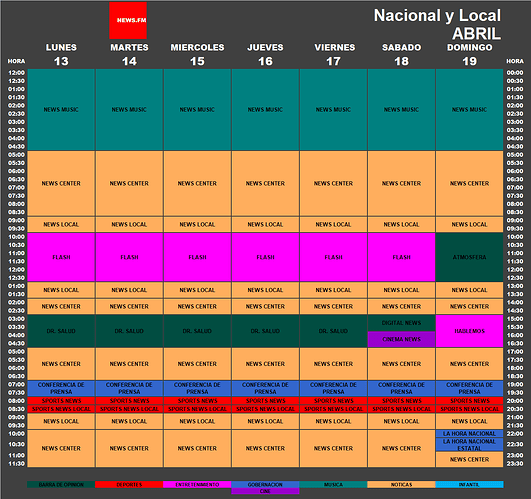
Task: Select the Domingo 19 Atmosfera block
Action: (469, 257)
